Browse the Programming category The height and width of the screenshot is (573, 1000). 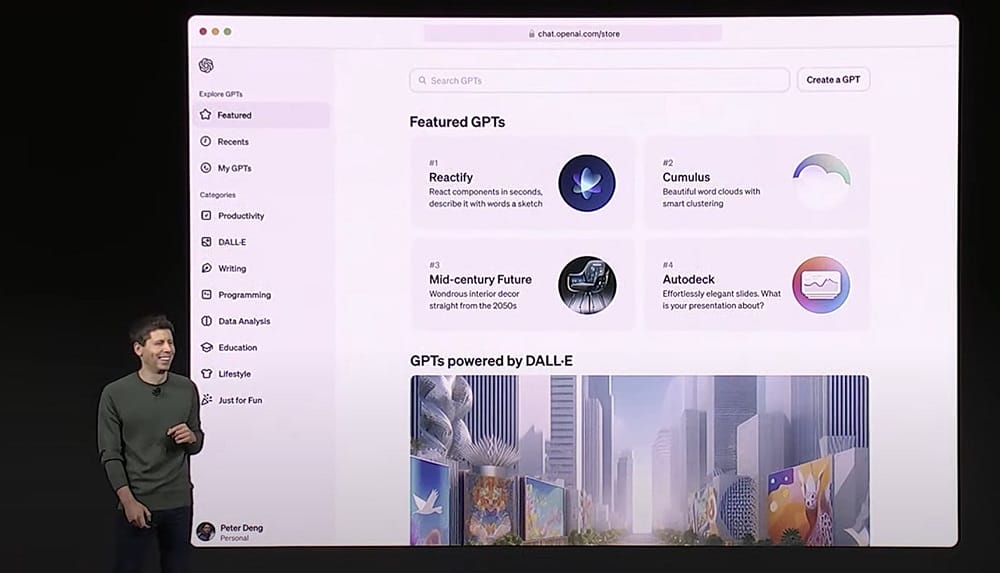click(x=244, y=295)
